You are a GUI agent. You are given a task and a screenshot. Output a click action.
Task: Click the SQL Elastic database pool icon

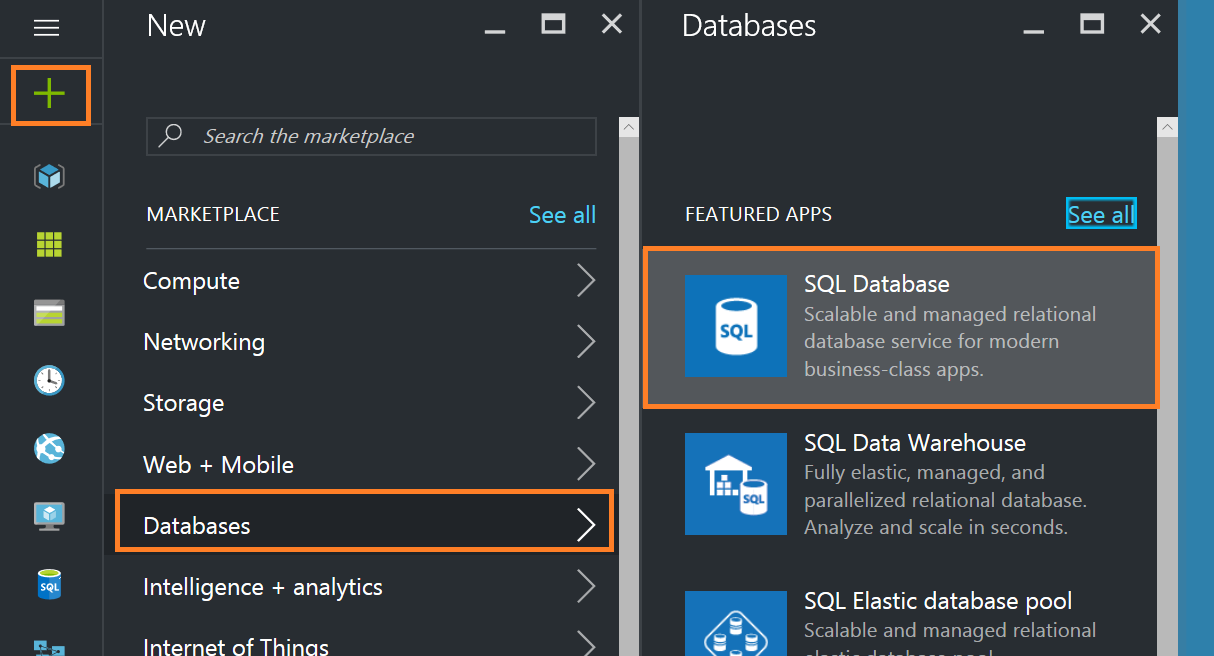click(736, 627)
